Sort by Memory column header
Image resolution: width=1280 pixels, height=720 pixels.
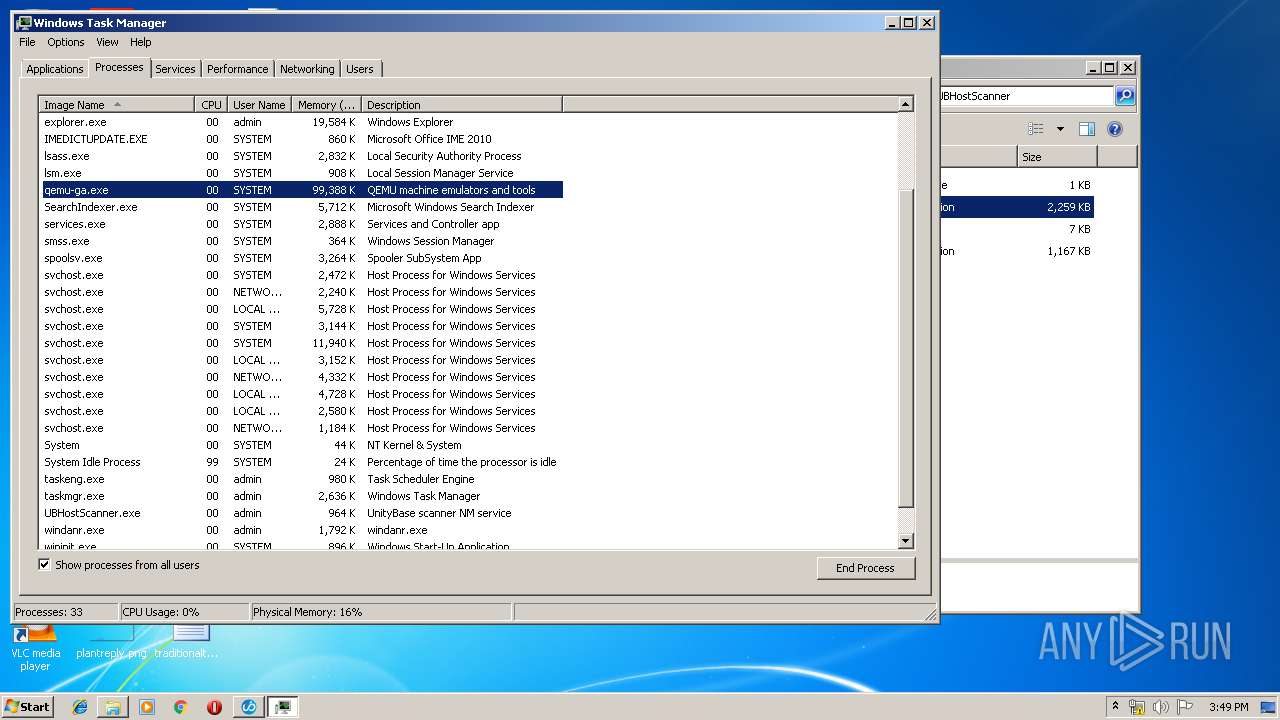(326, 104)
